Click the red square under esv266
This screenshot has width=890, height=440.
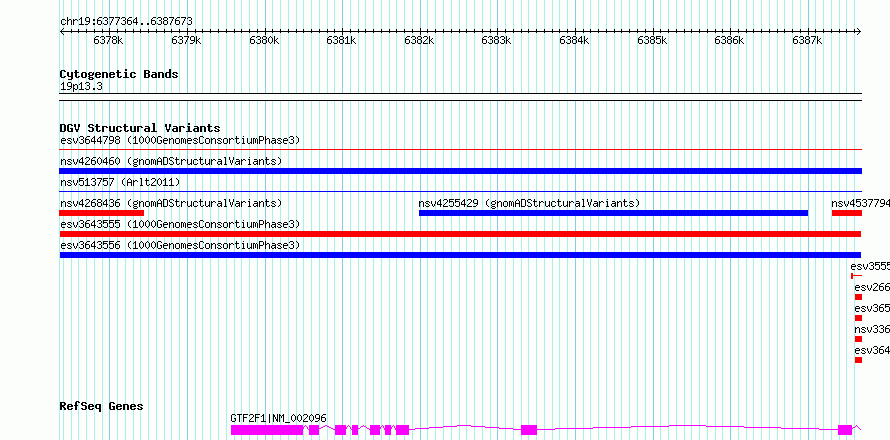click(x=858, y=297)
